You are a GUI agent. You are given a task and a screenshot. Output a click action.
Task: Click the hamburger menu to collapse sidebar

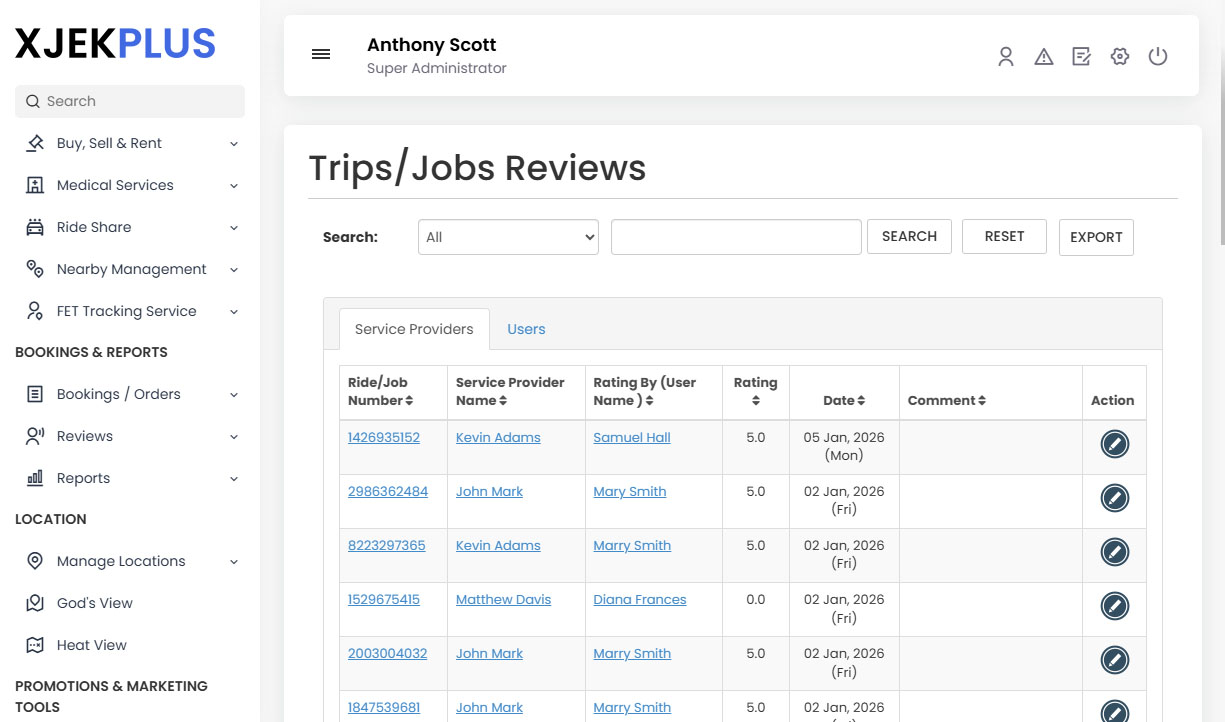tap(320, 54)
